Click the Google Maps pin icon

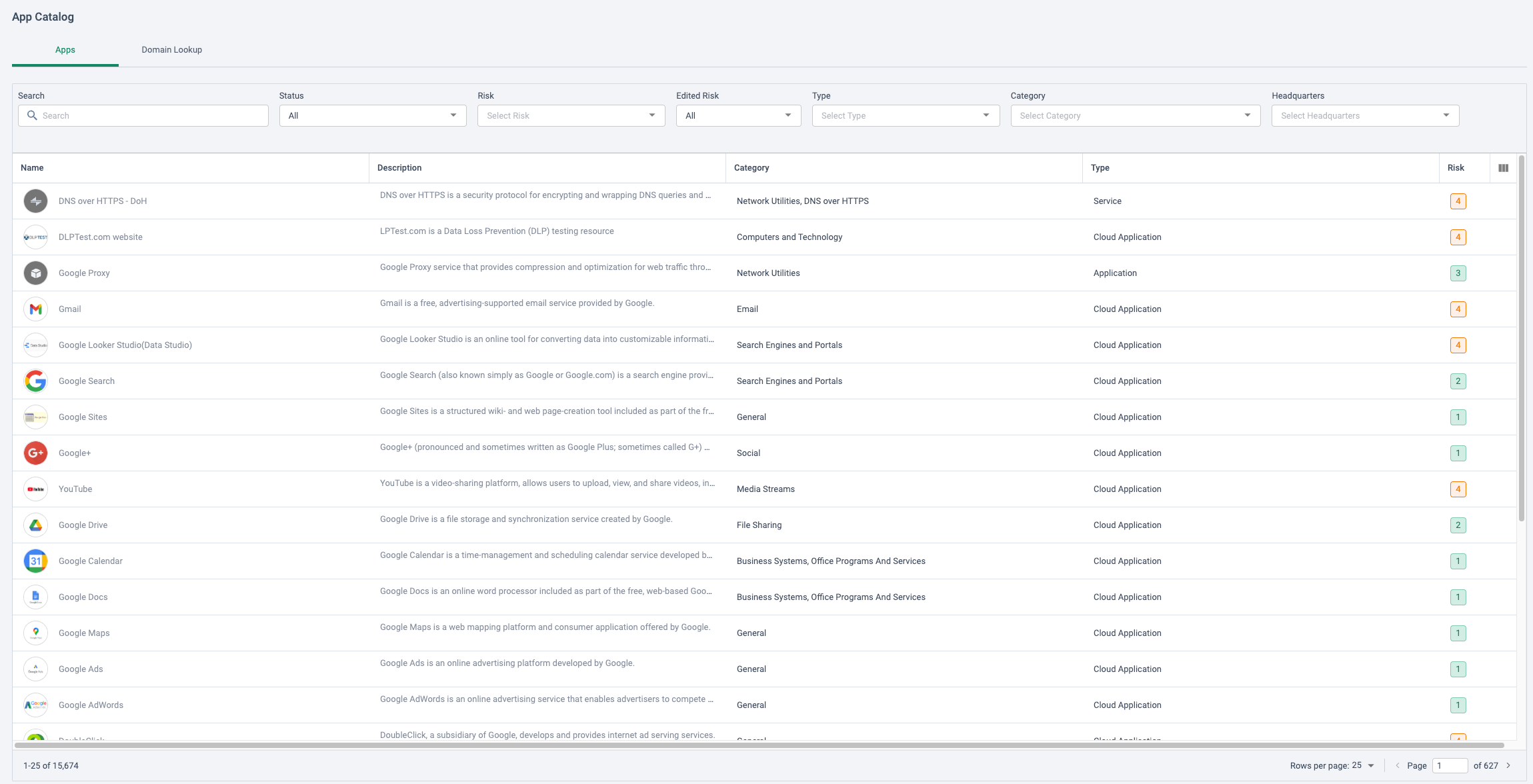(35, 633)
